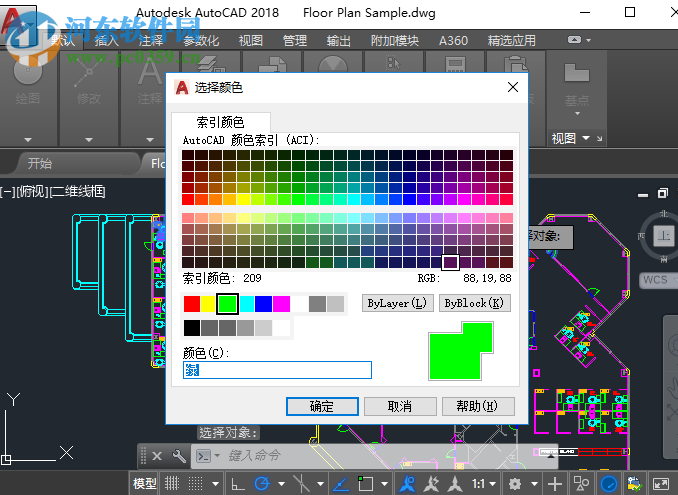
Task: Open the 插入 ribbon tab
Action: pos(106,41)
